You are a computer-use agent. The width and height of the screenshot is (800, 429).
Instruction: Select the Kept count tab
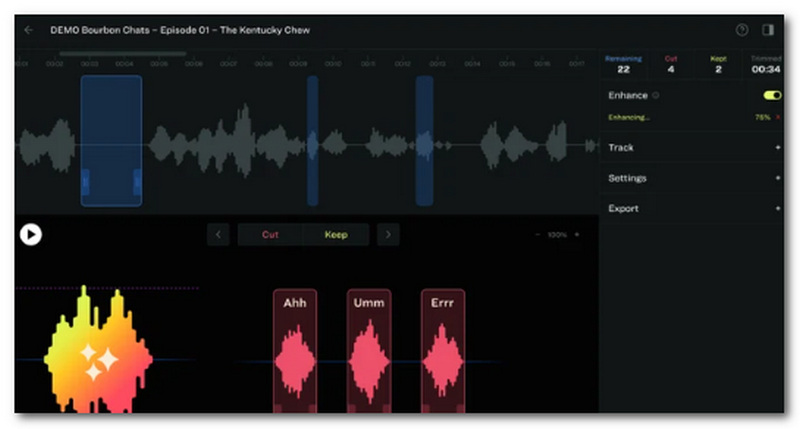718,64
